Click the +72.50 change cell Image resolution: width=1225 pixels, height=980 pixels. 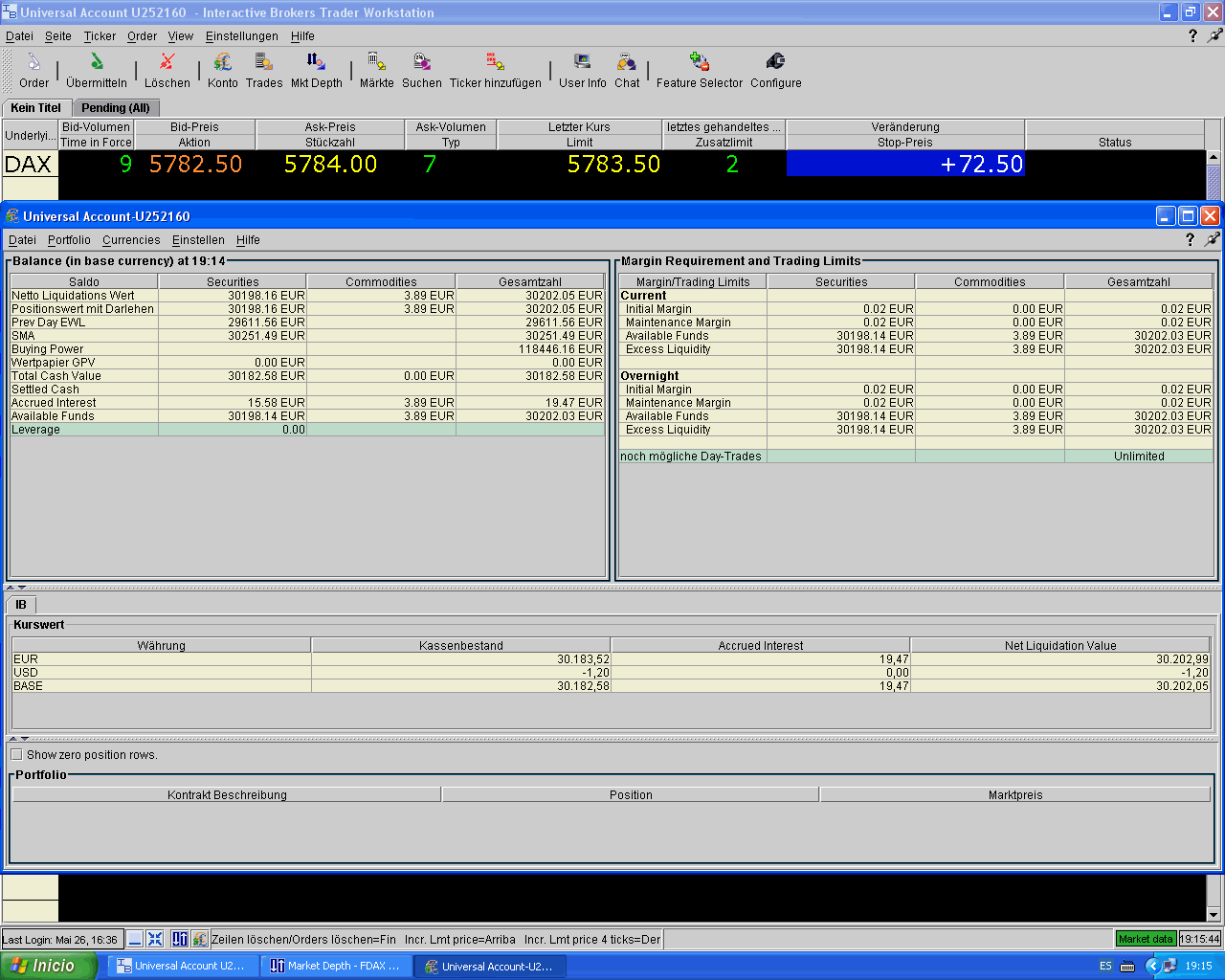(905, 164)
